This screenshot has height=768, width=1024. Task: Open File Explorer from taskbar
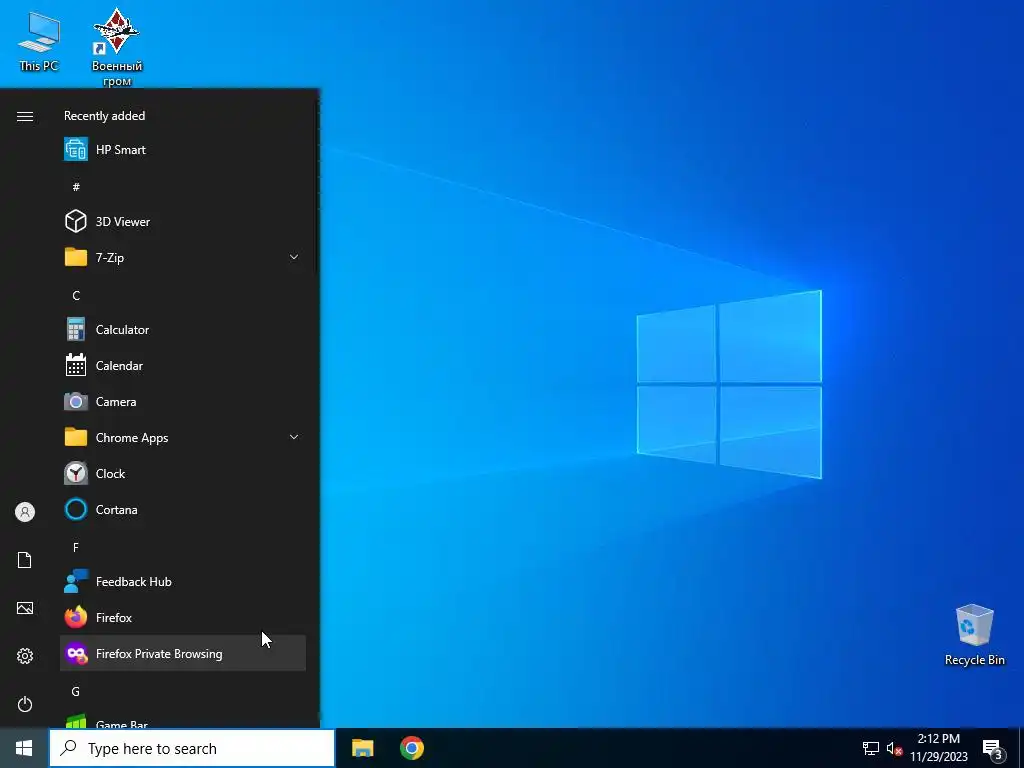362,748
